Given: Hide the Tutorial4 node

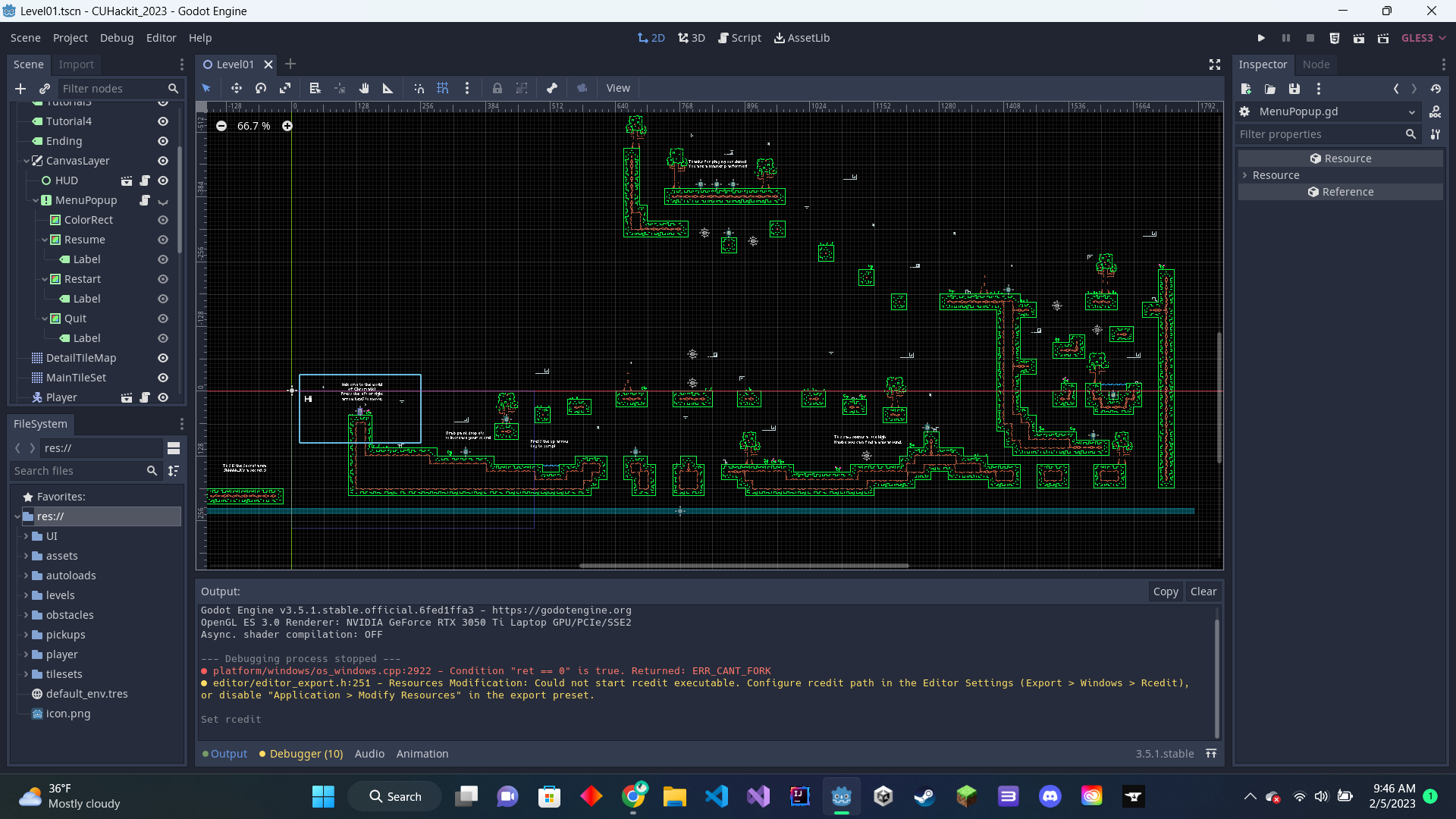Looking at the screenshot, I should 162,121.
